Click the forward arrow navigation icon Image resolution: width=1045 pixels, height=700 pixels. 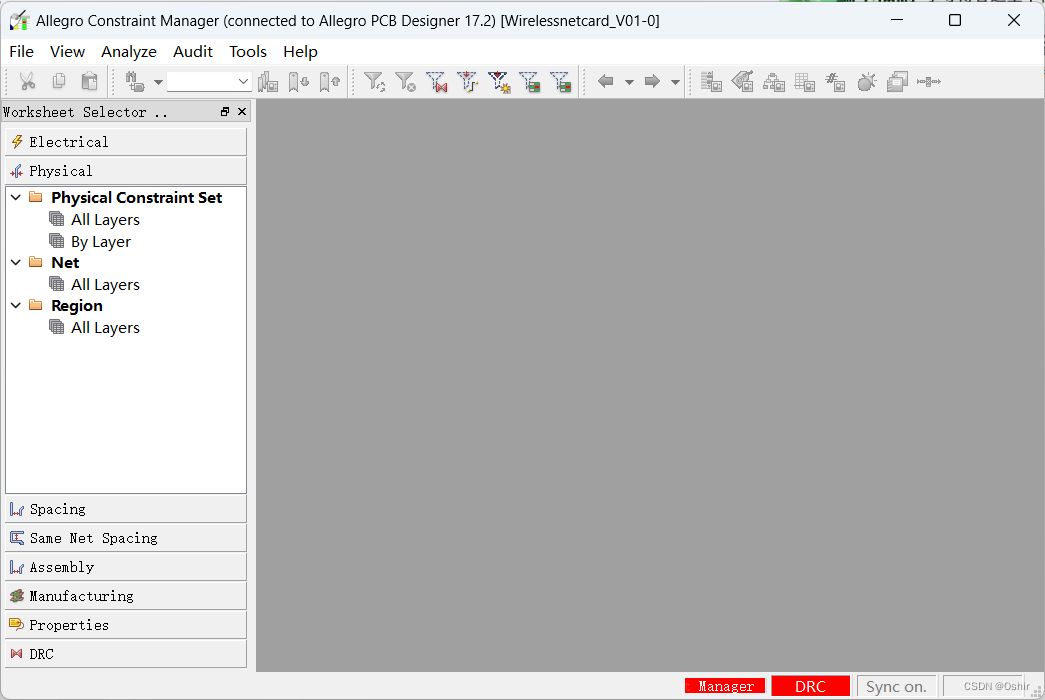point(652,82)
